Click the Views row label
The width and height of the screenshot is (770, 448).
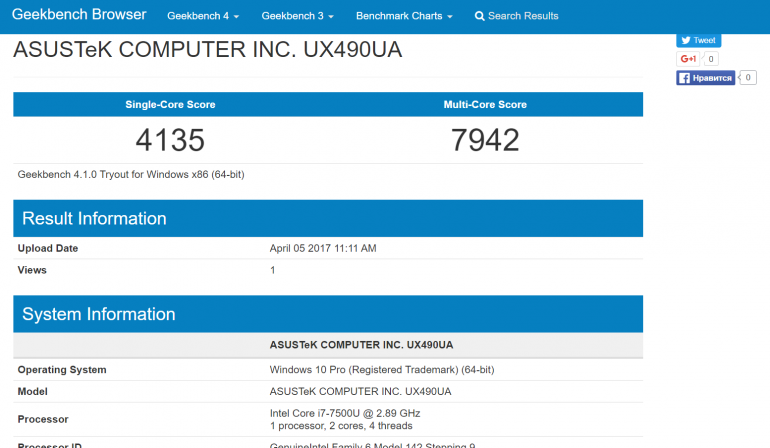[x=32, y=270]
